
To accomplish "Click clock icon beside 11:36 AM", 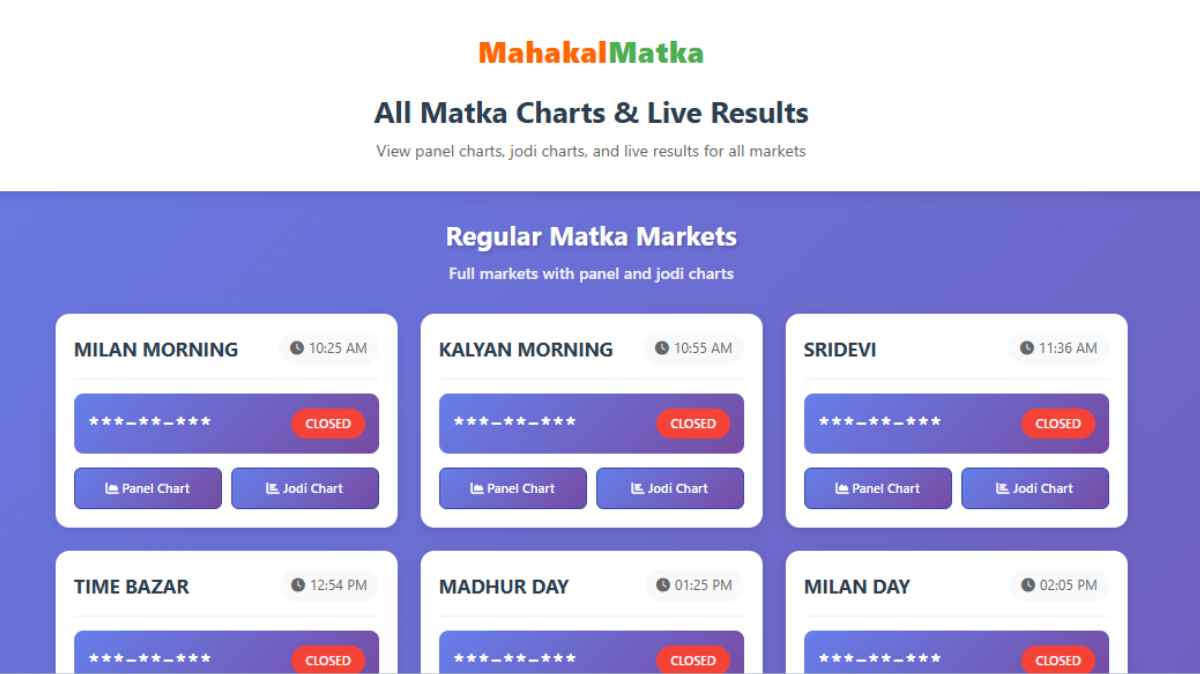I will pos(1027,348).
